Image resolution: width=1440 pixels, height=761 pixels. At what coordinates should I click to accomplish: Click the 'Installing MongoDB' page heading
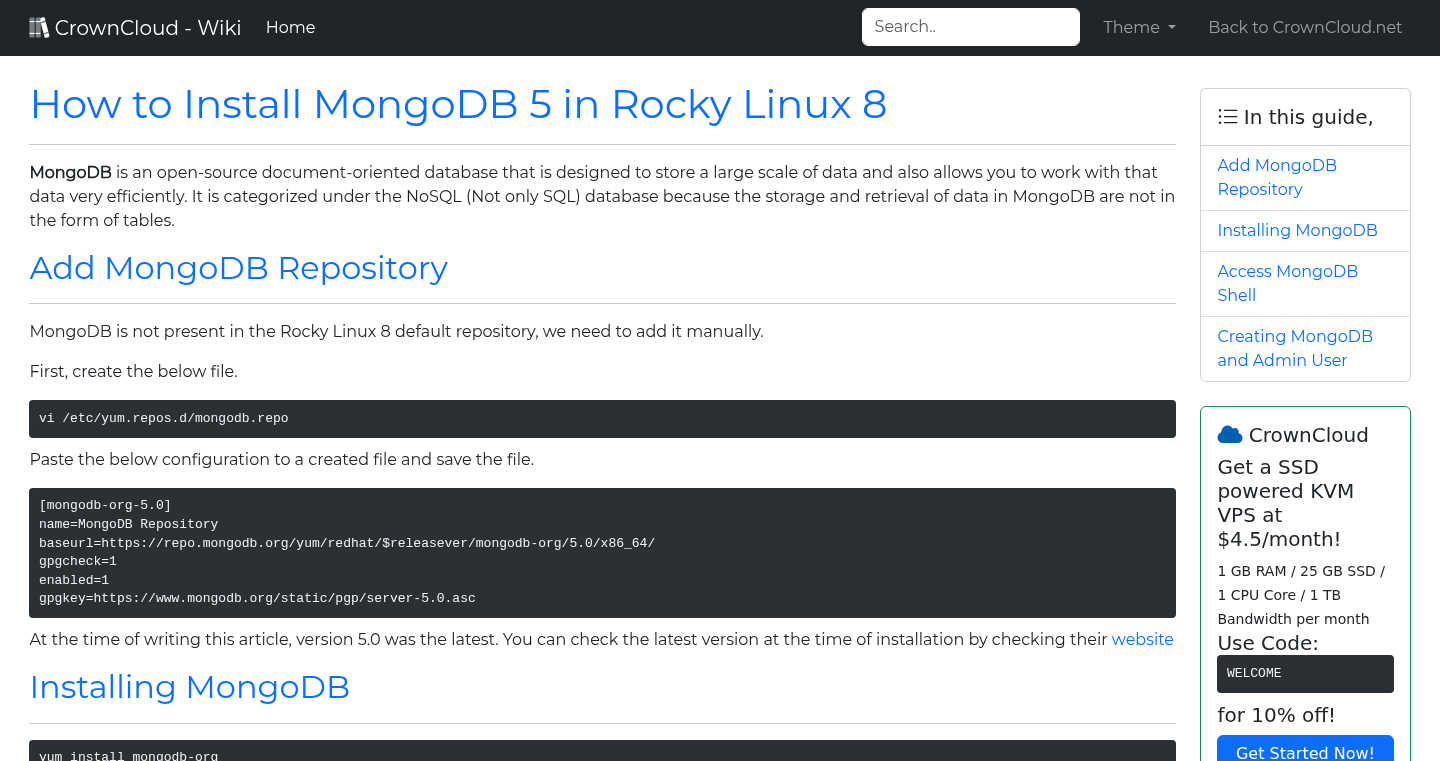coord(189,687)
